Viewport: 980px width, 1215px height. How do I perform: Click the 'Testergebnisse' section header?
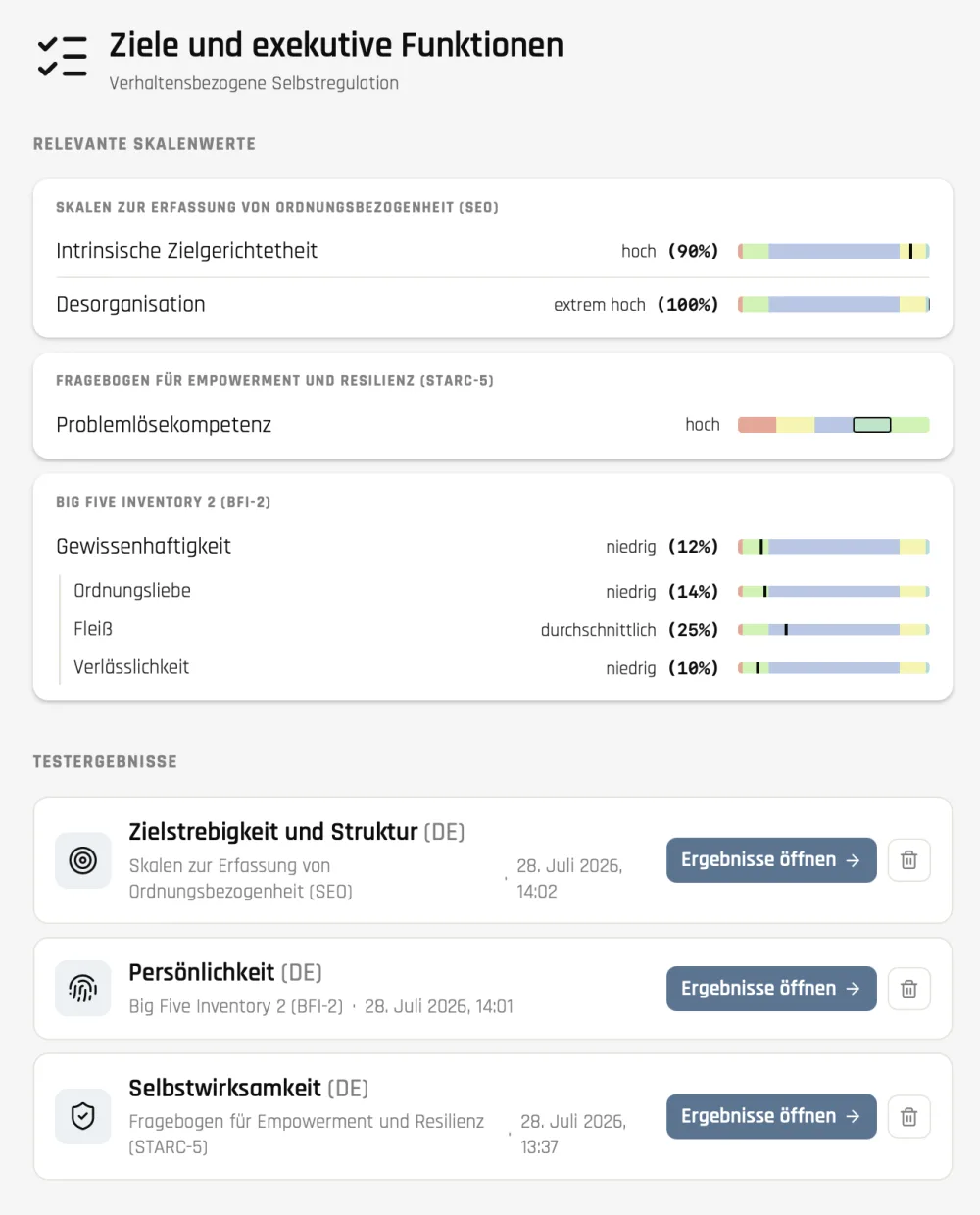point(105,762)
